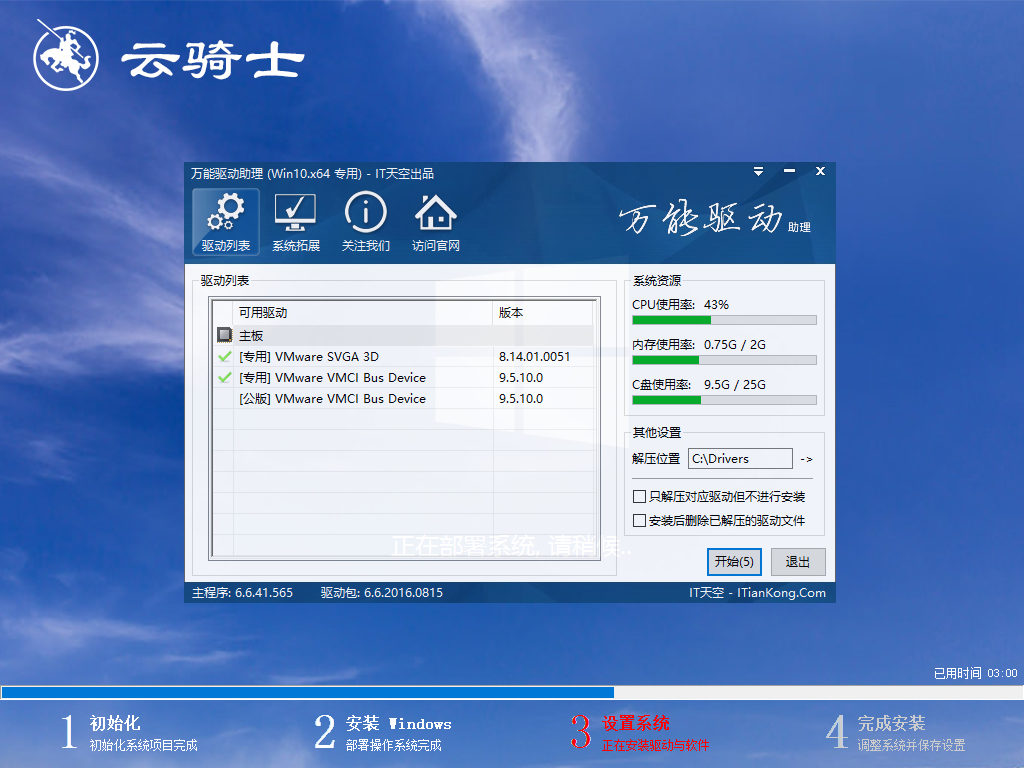1024x768 pixels.
Task: Click the 主板 device icon in the driver list
Action: [x=225, y=335]
